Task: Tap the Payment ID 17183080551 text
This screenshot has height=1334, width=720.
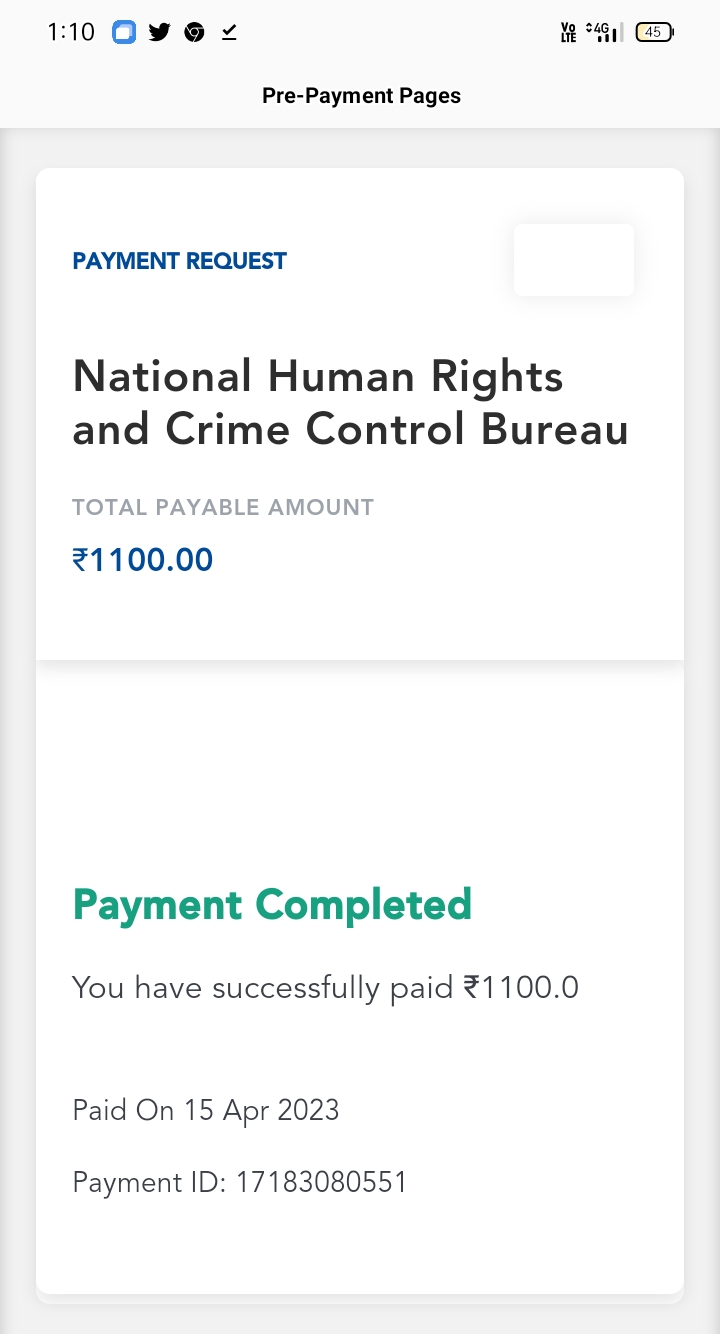Action: point(240,1183)
